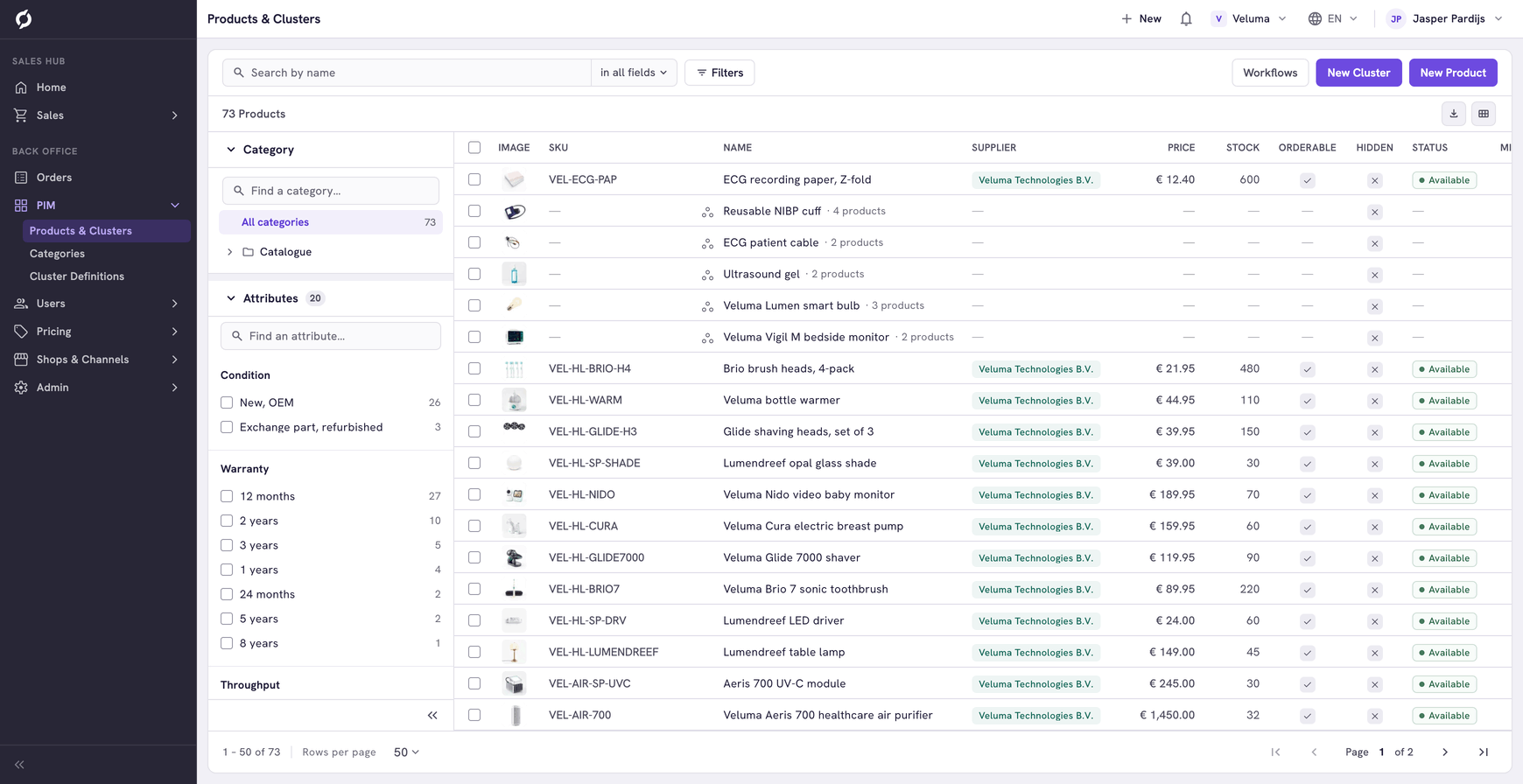The width and height of the screenshot is (1523, 784).
Task: Tick the select-all checkbox in table header
Action: click(474, 148)
